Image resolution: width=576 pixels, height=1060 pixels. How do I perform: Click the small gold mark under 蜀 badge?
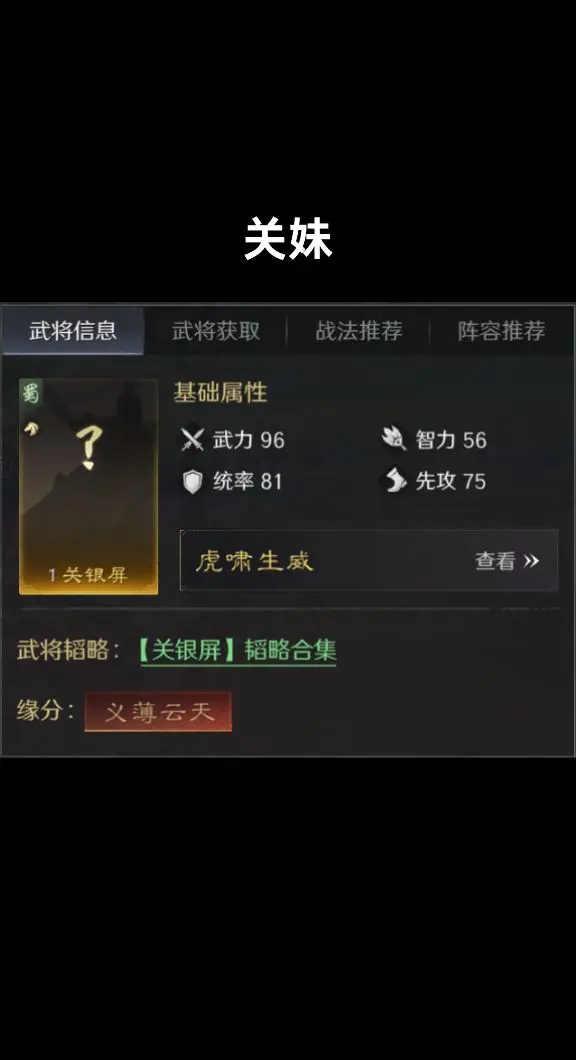tap(31, 428)
